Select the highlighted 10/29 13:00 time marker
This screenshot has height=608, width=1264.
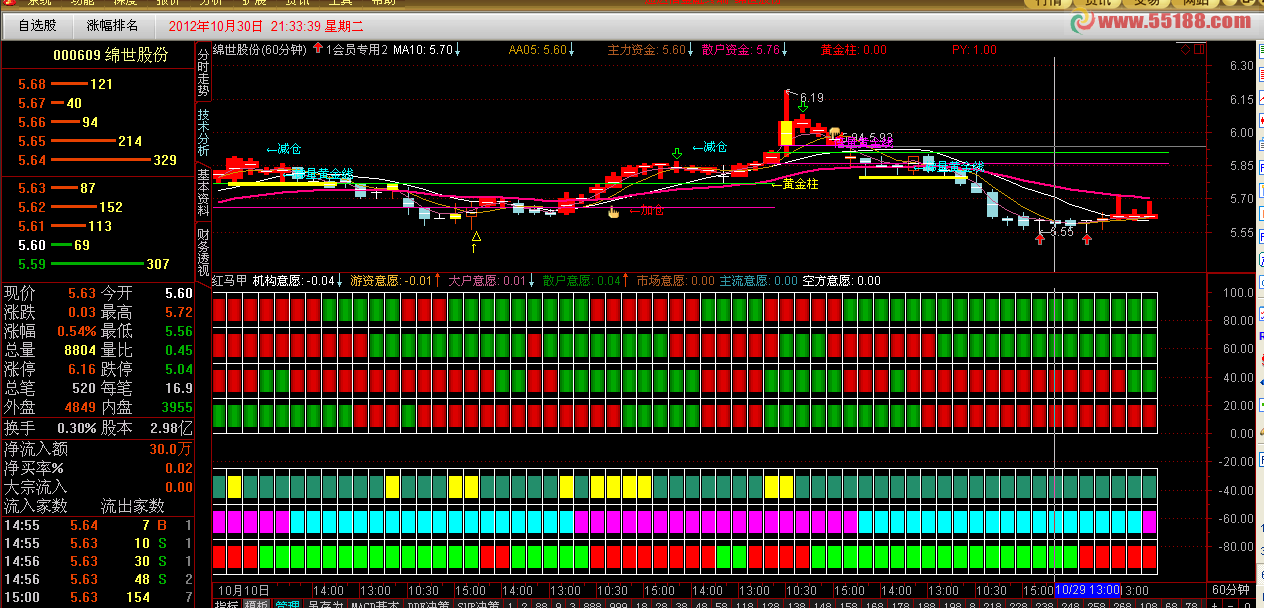point(1086,589)
